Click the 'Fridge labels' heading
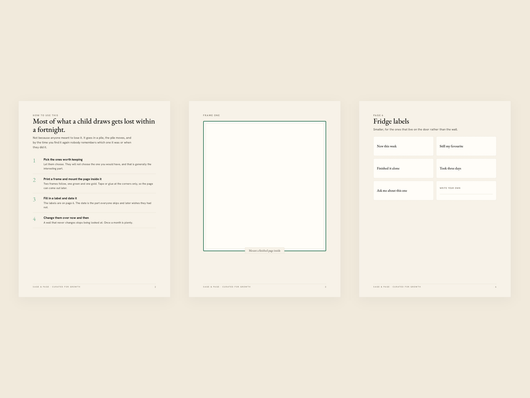 [391, 121]
